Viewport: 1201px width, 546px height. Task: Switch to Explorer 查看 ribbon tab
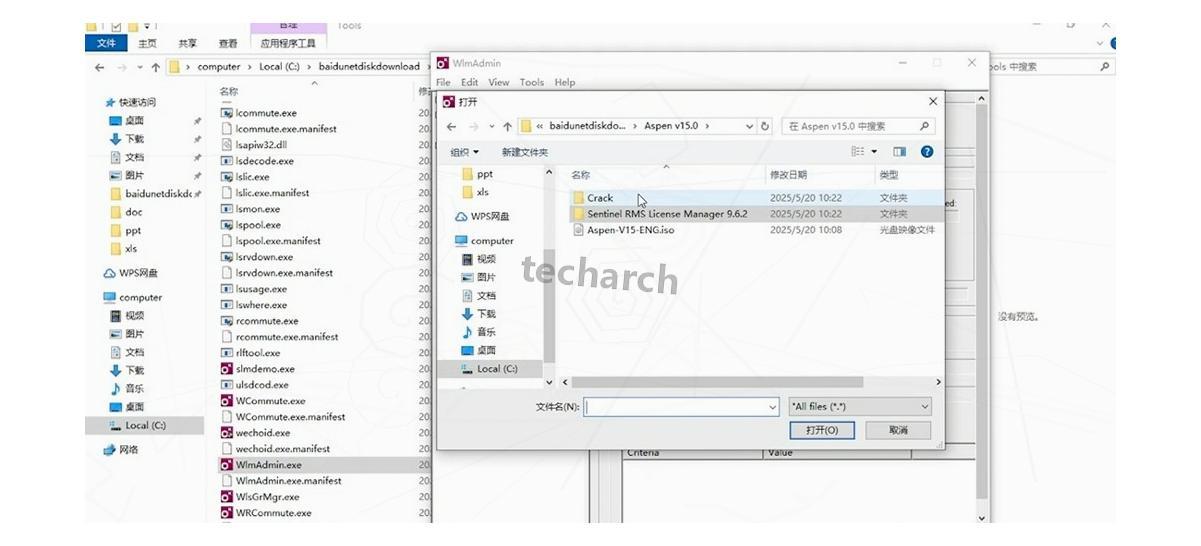(228, 43)
